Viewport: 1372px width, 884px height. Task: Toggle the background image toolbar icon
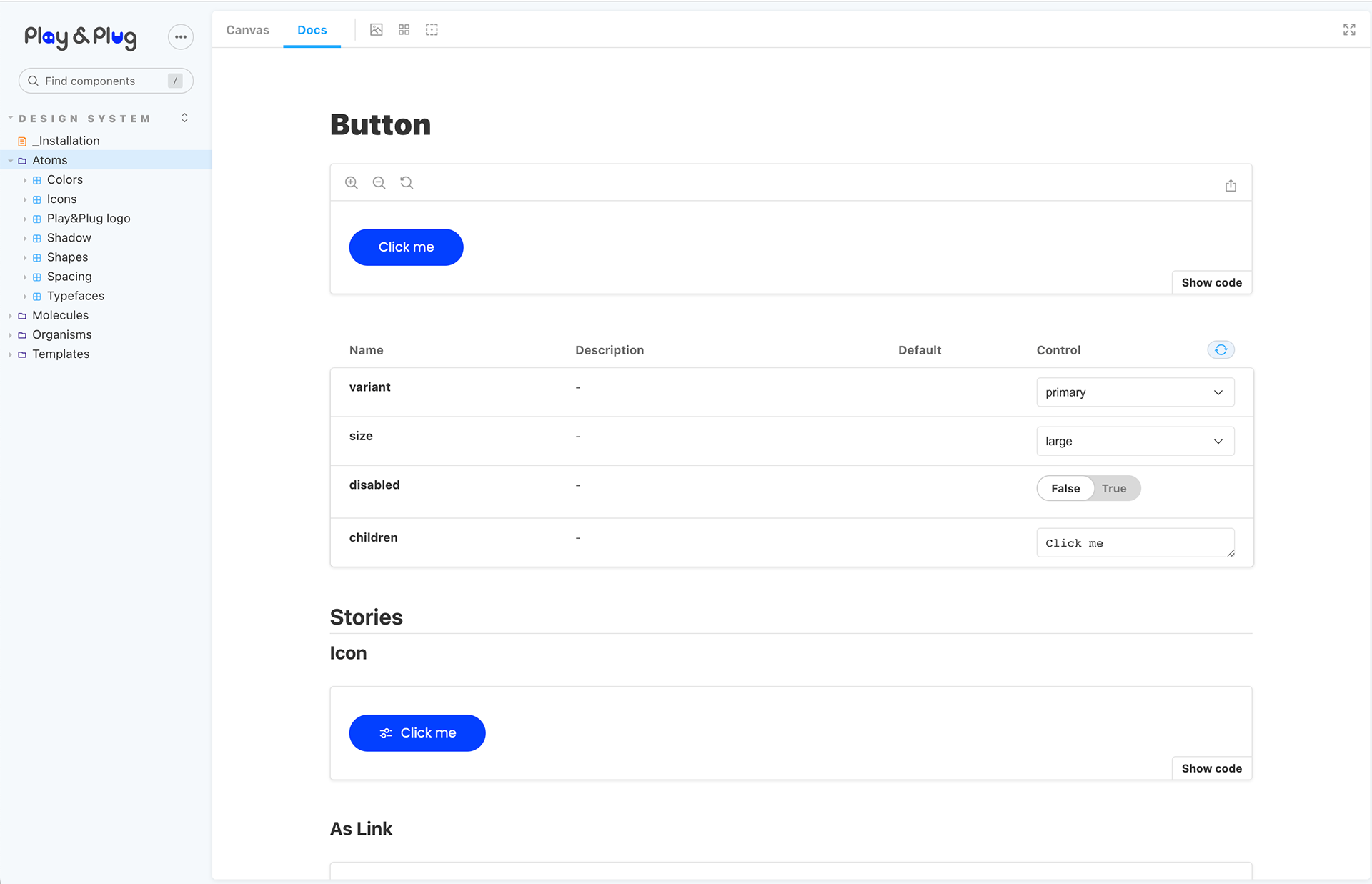tap(377, 30)
